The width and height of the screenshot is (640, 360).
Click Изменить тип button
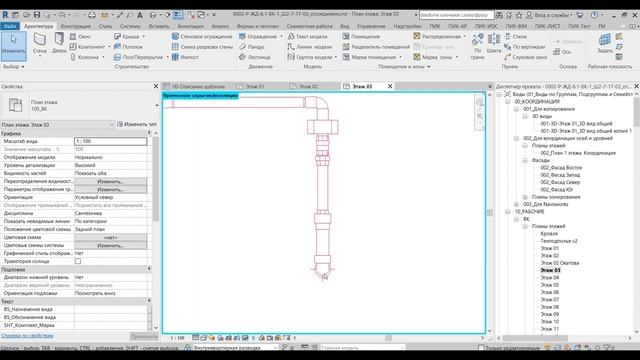(137, 124)
